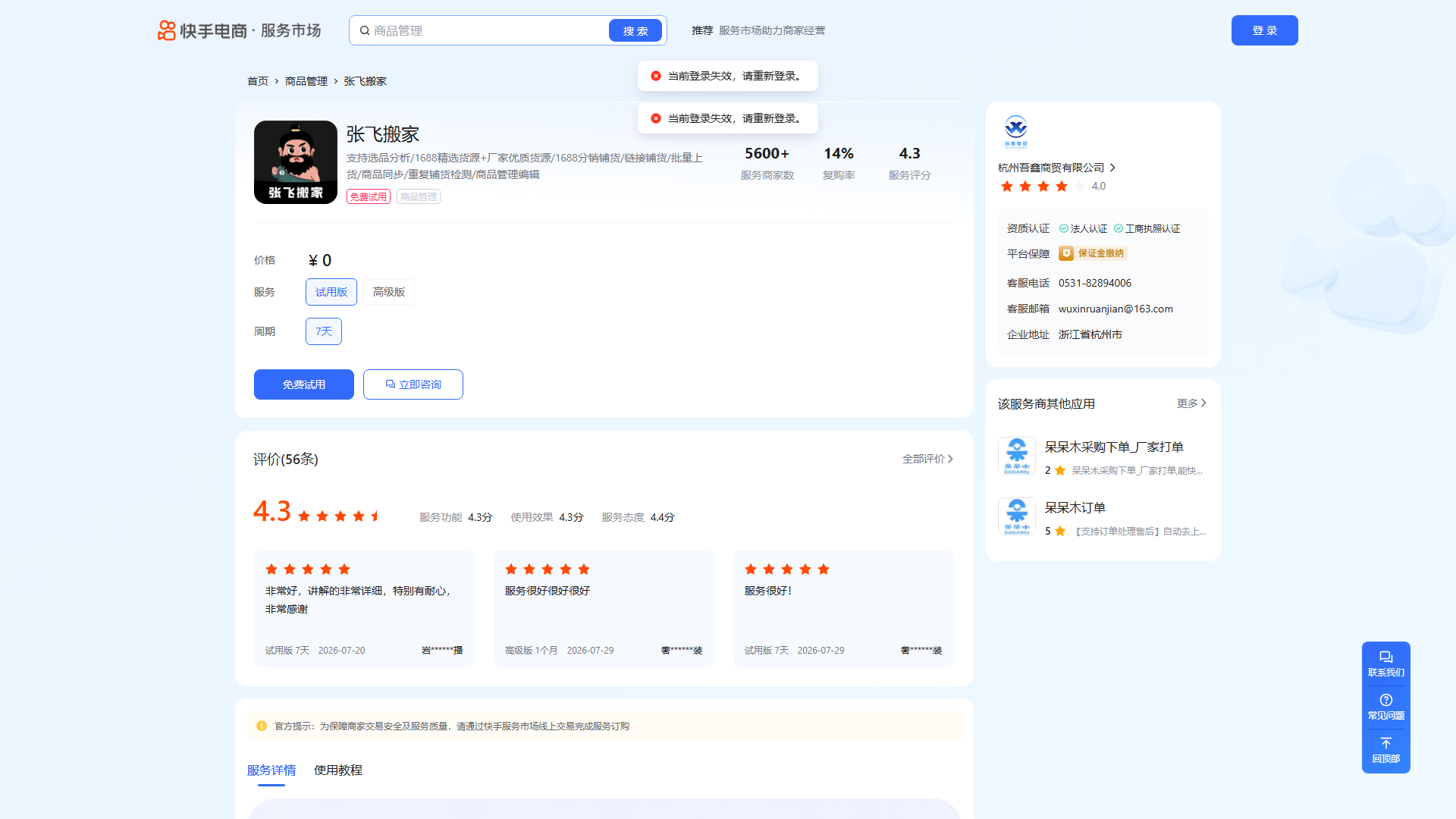Click the search magnifier icon in search box
Viewport: 1456px width, 819px height.
[365, 30]
